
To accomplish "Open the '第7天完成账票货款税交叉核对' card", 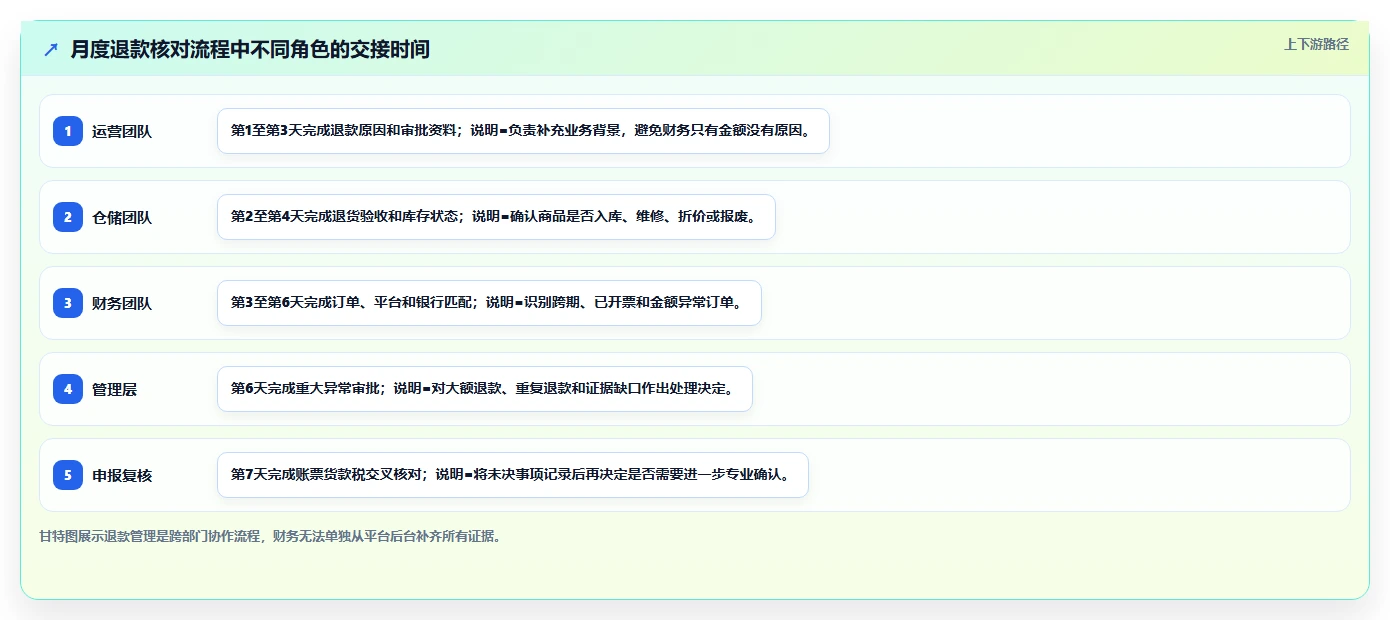I will tap(512, 475).
